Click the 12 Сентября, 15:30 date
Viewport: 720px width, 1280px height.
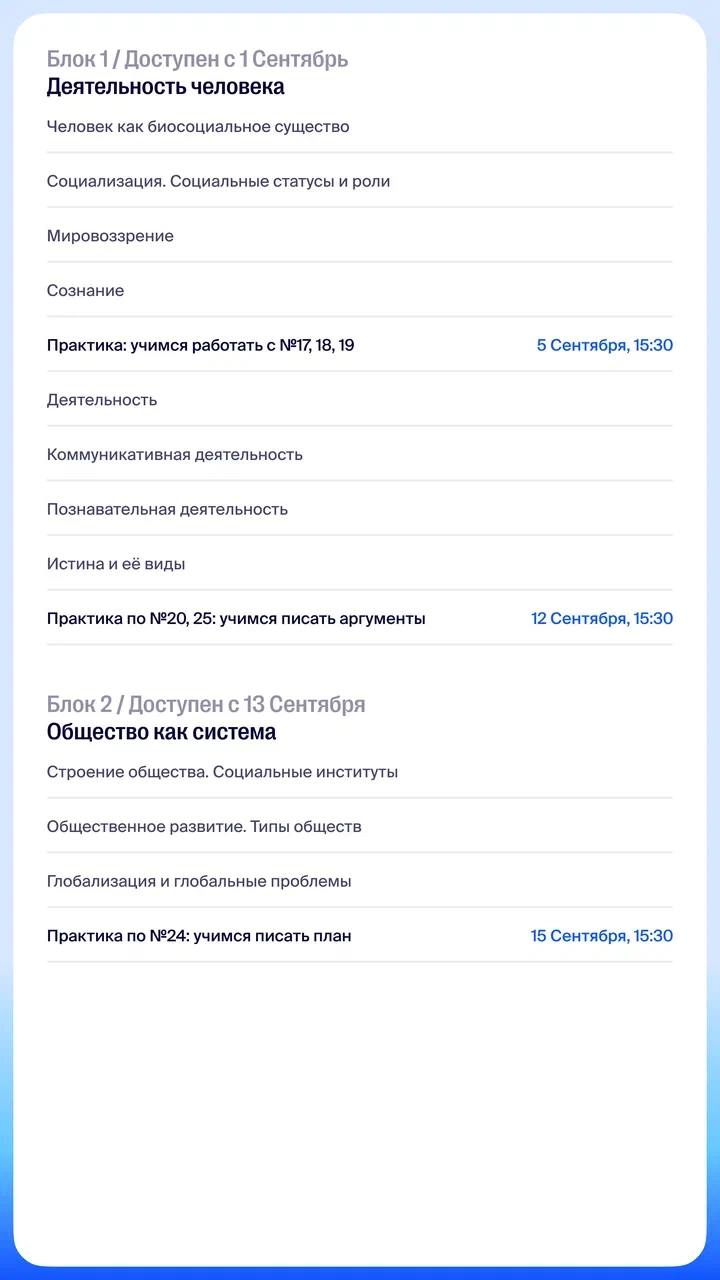602,619
